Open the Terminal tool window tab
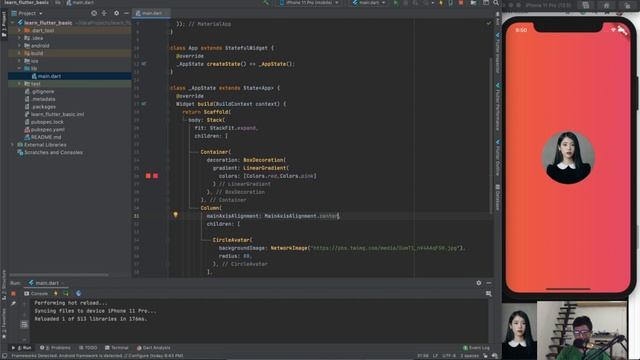The image size is (640, 360). pos(116,348)
